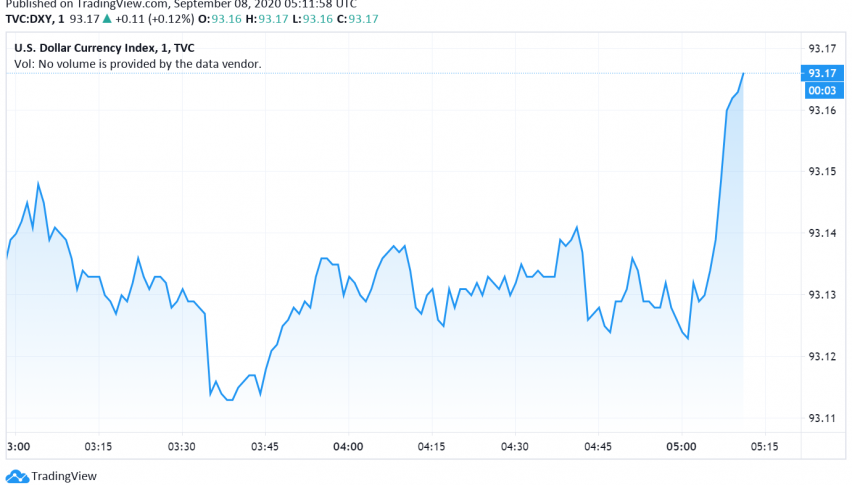Click the 05:00 time axis label

[x=681, y=446]
